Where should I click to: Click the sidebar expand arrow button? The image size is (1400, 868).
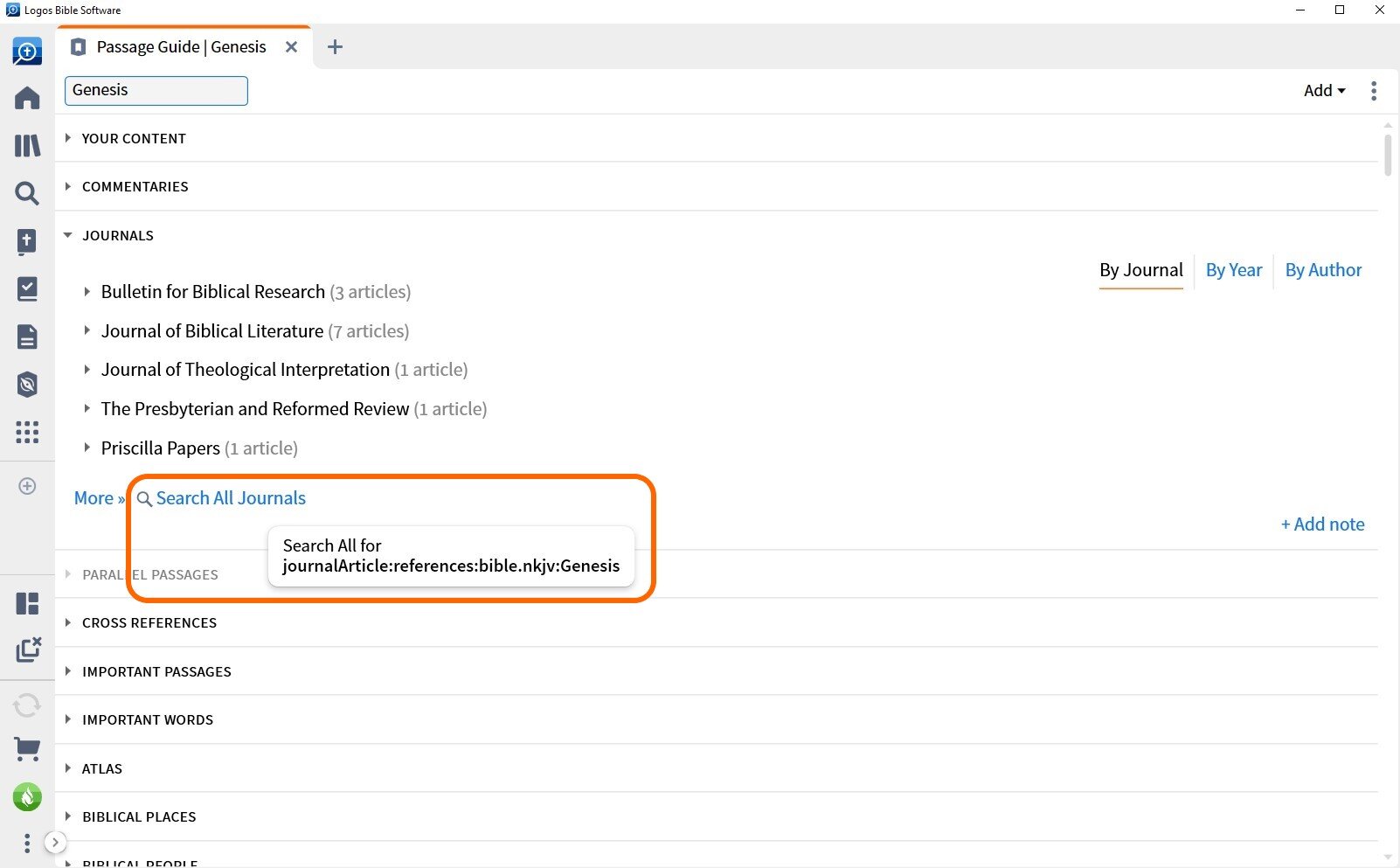(x=55, y=843)
